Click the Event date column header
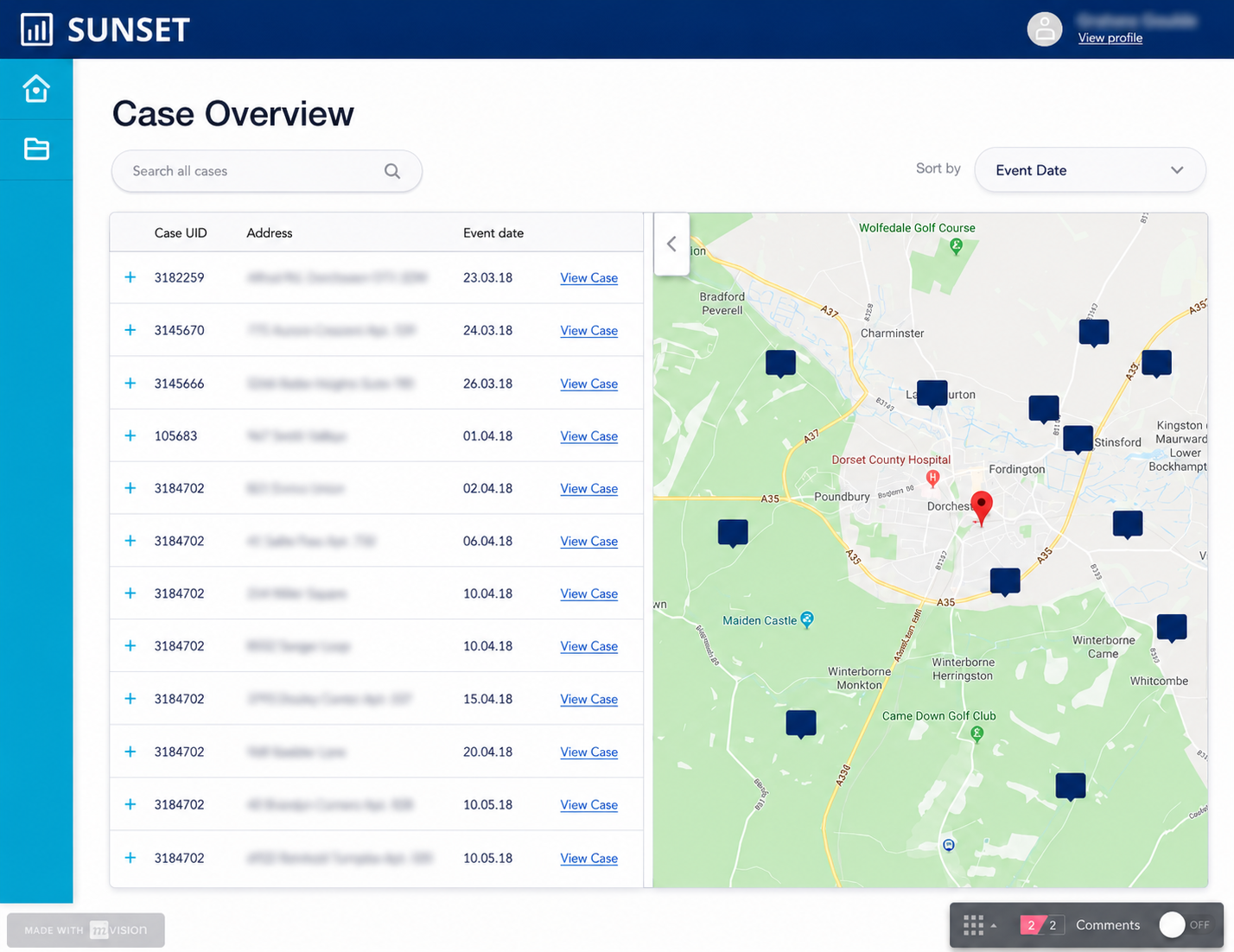Screen dimensions: 1234x952 (x=493, y=233)
